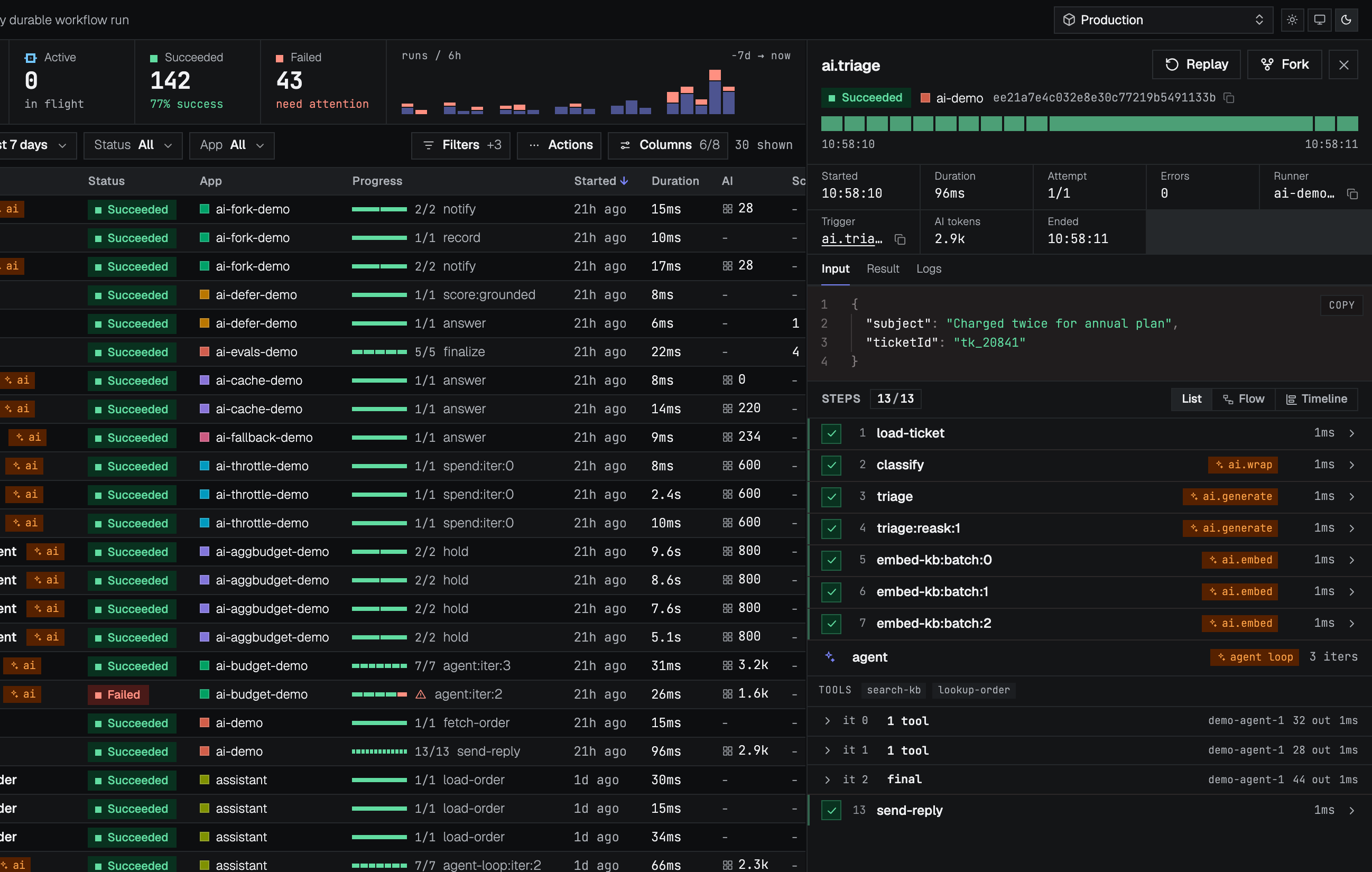Click the agent sparkle icon
1372x872 pixels.
[830, 657]
